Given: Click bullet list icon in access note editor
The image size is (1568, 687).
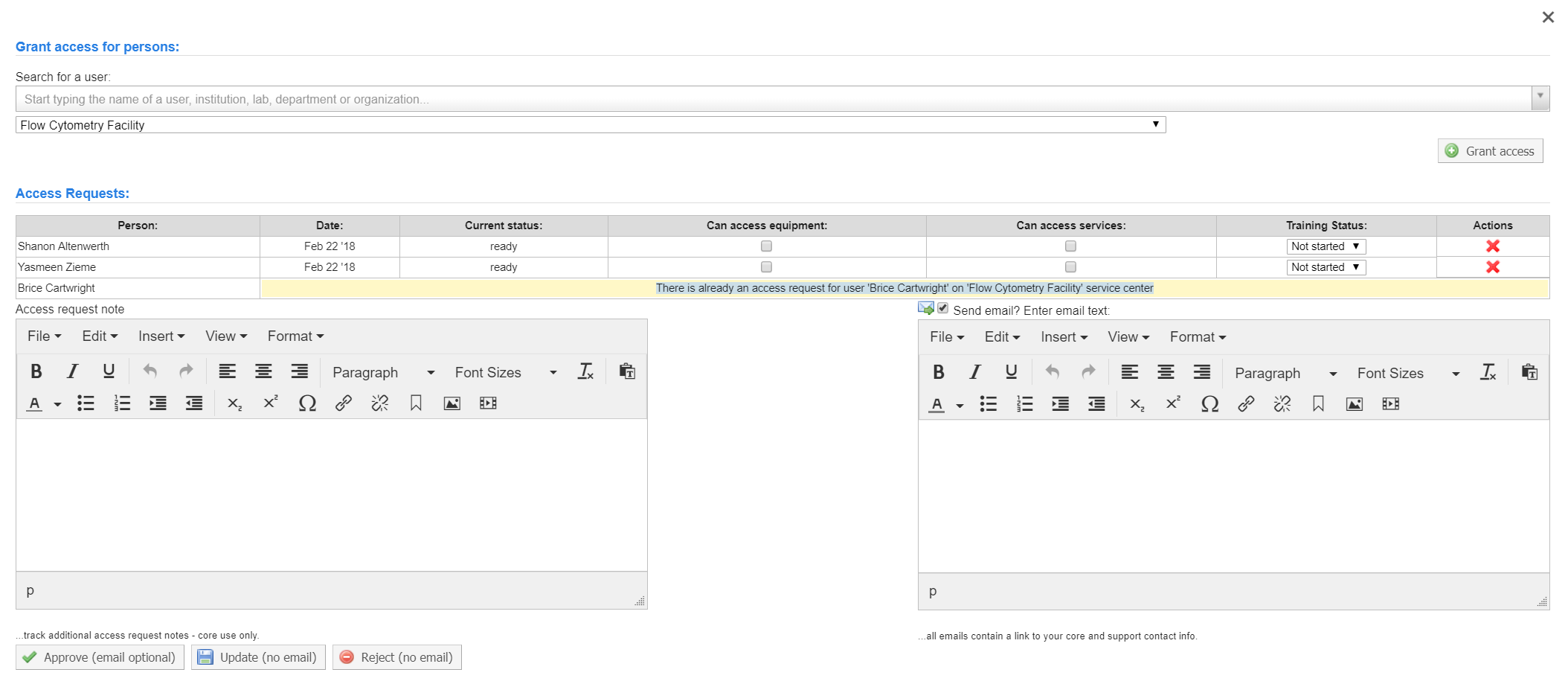Looking at the screenshot, I should pyautogui.click(x=86, y=403).
